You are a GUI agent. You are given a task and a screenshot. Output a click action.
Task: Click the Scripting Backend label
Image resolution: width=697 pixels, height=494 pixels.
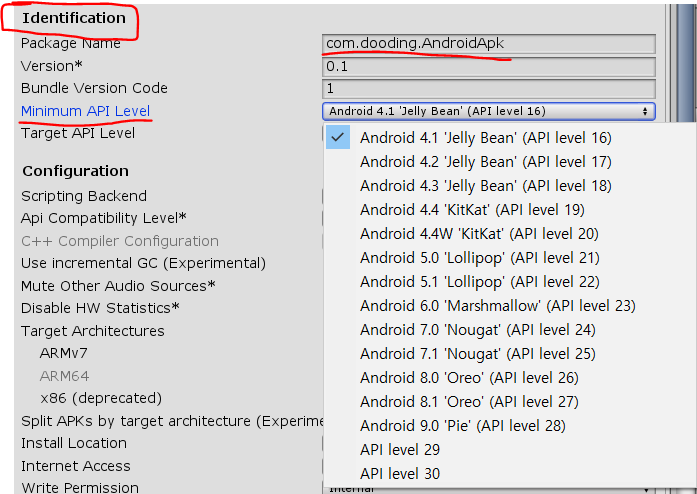click(x=84, y=196)
